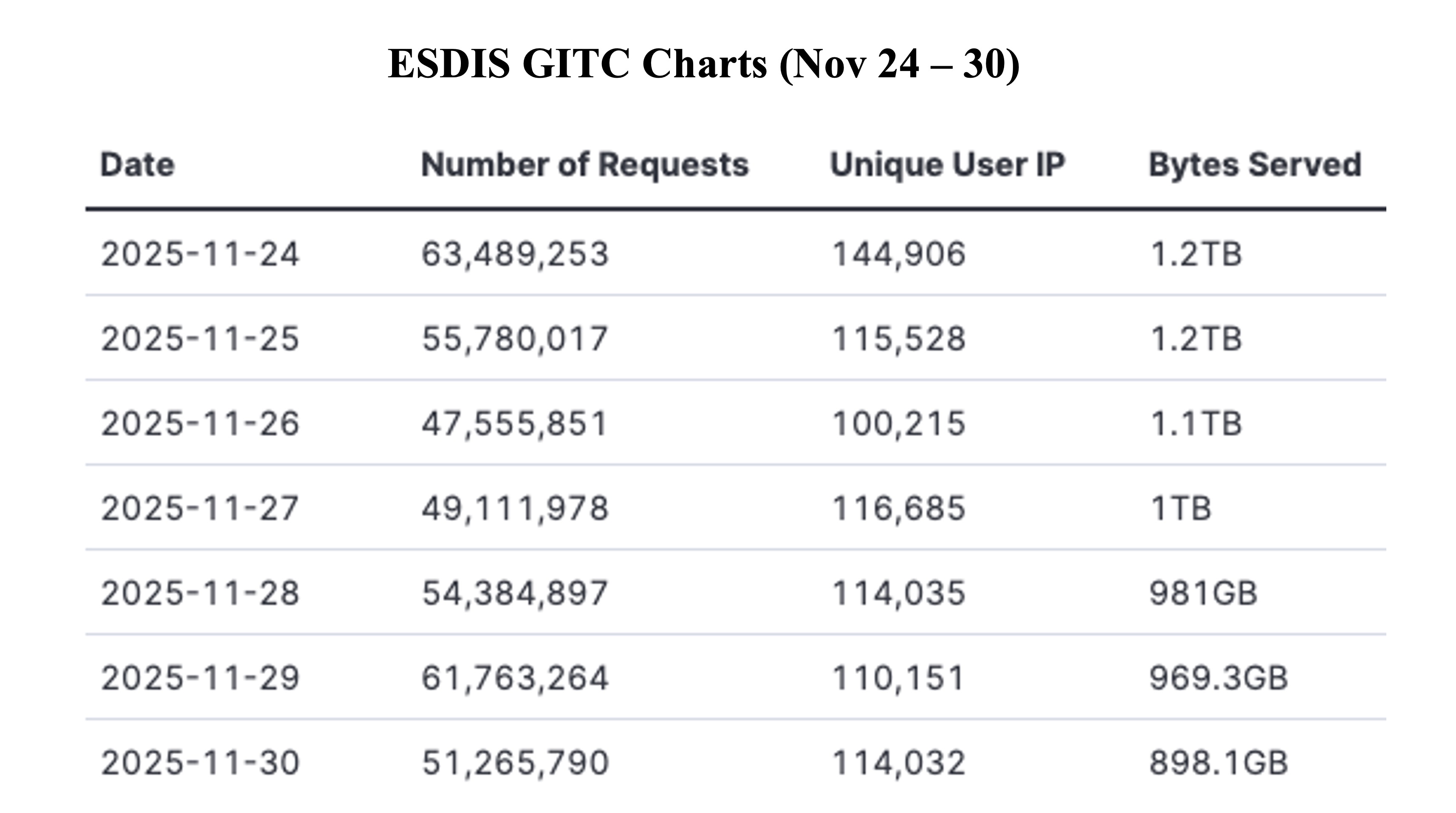The height and width of the screenshot is (813, 1456).
Task: Select the 100,215 unique IP cell
Action: click(899, 423)
